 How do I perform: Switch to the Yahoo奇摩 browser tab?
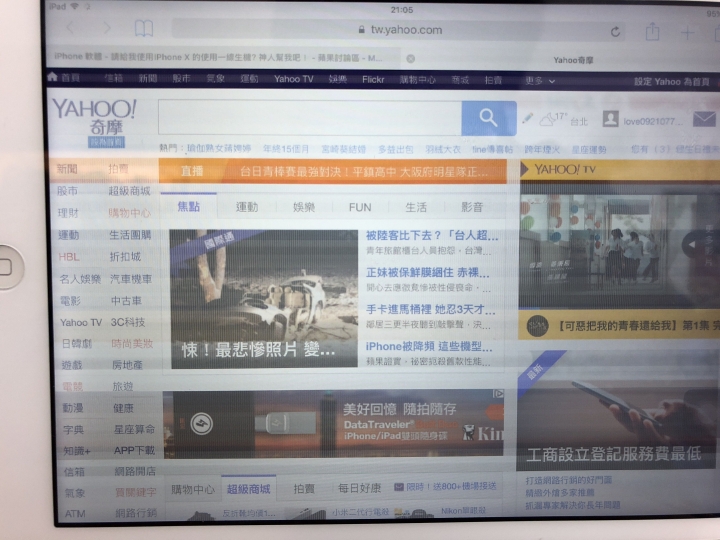(x=573, y=60)
